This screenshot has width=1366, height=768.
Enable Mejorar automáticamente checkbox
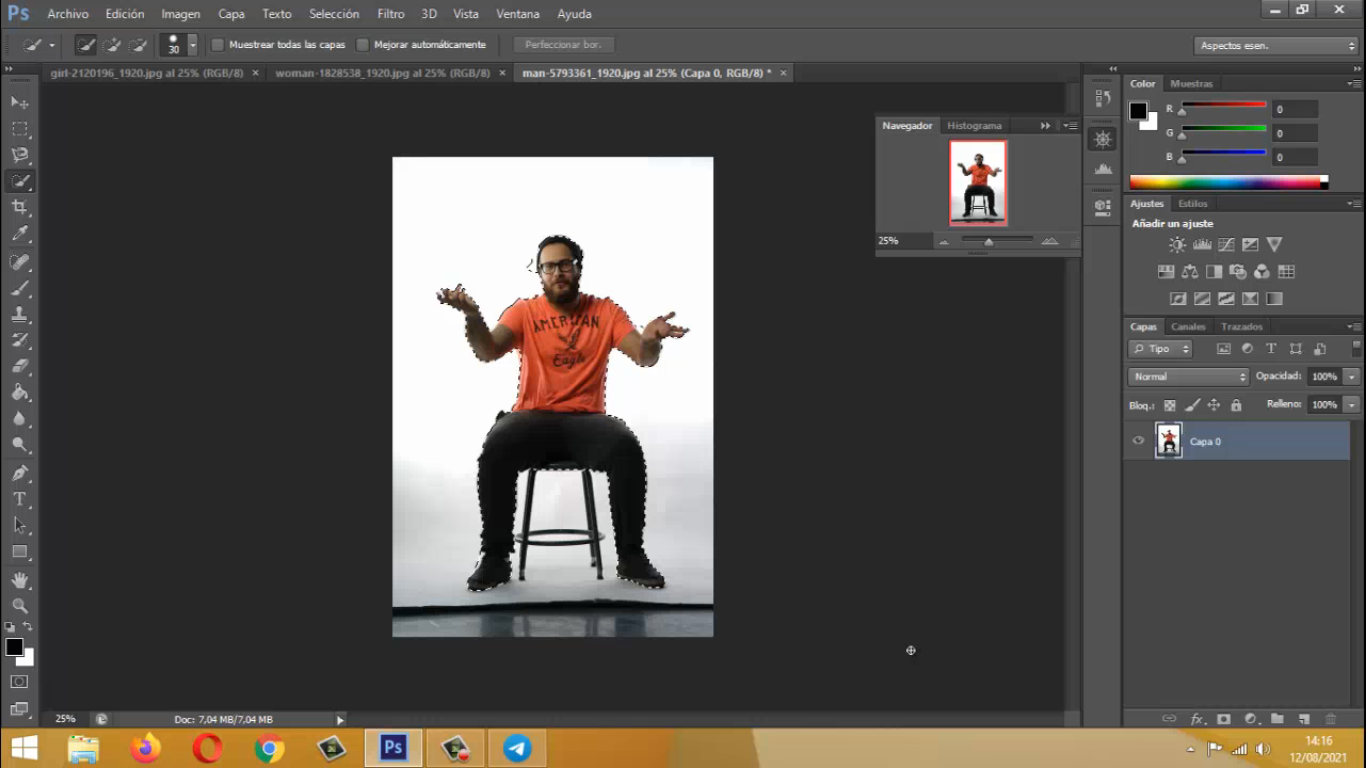click(x=363, y=45)
